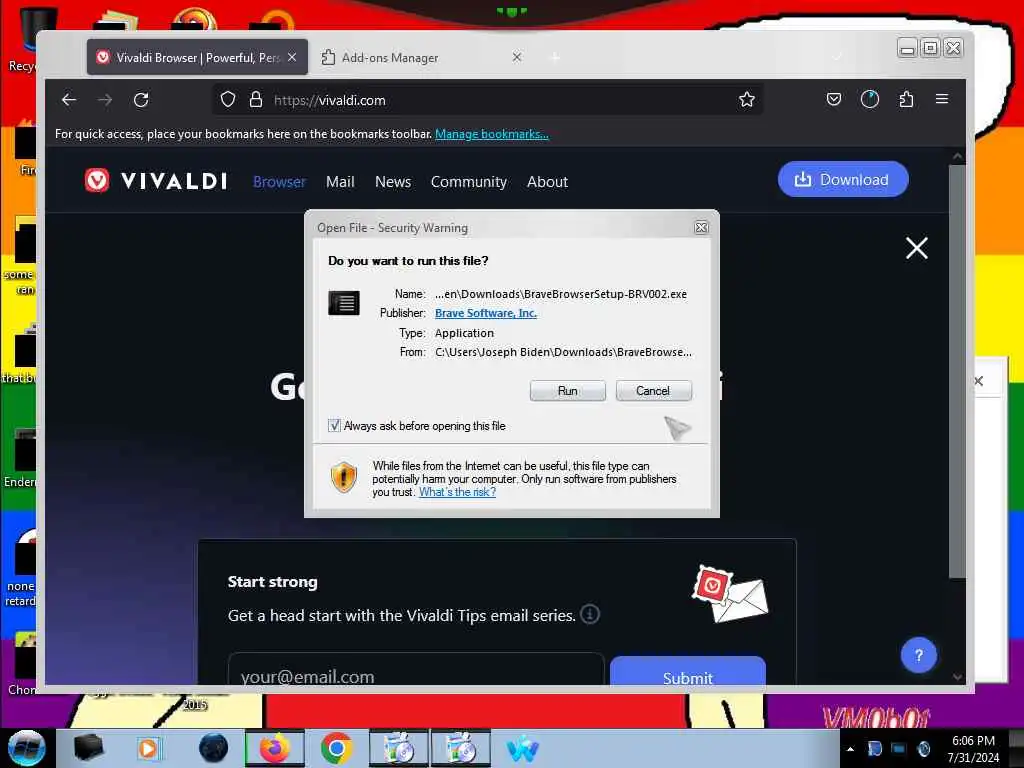Open the network tray icon
The height and width of the screenshot is (768, 1024).
[x=898, y=748]
